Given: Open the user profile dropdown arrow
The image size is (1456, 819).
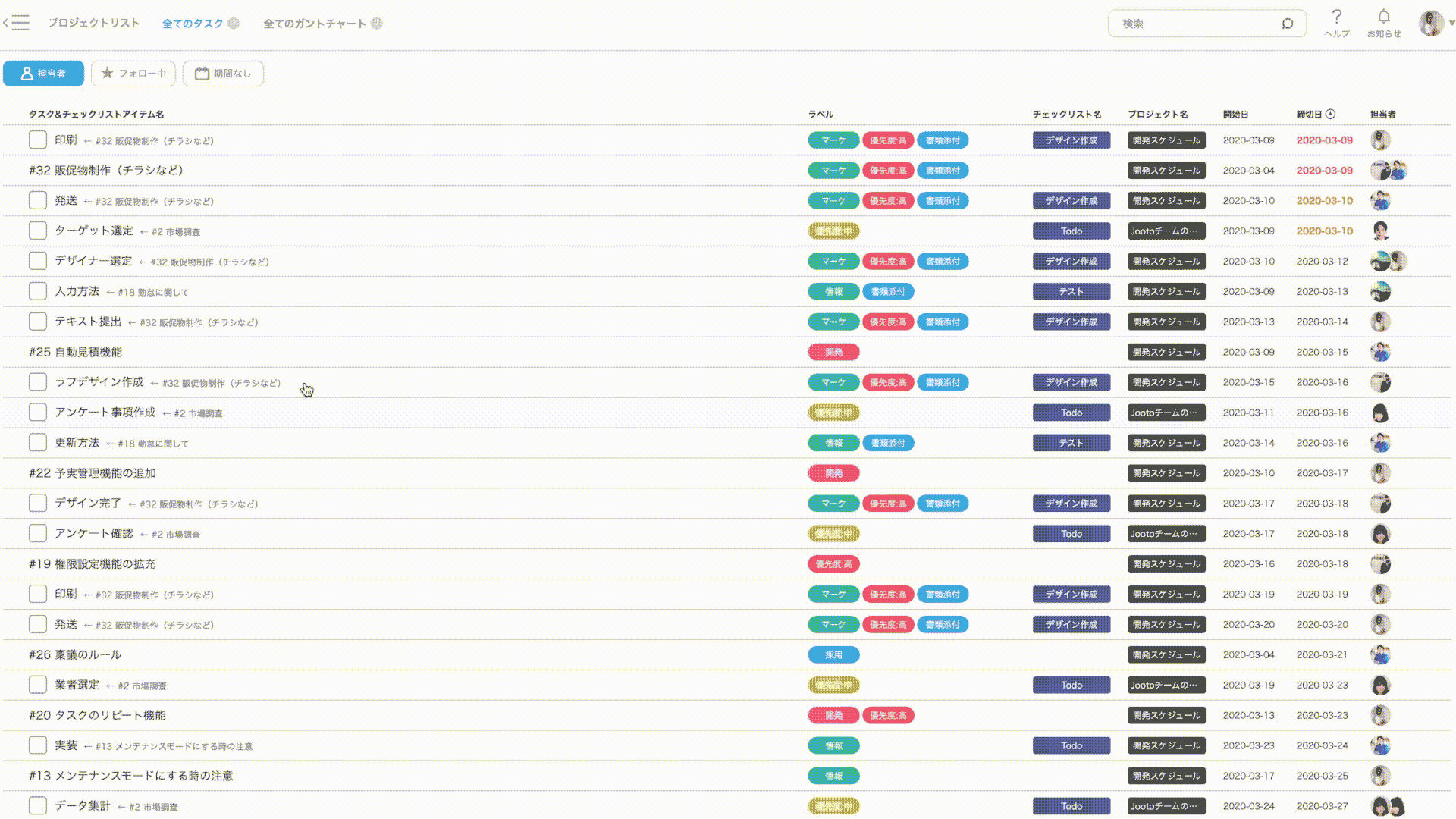Looking at the screenshot, I should coord(1451,24).
